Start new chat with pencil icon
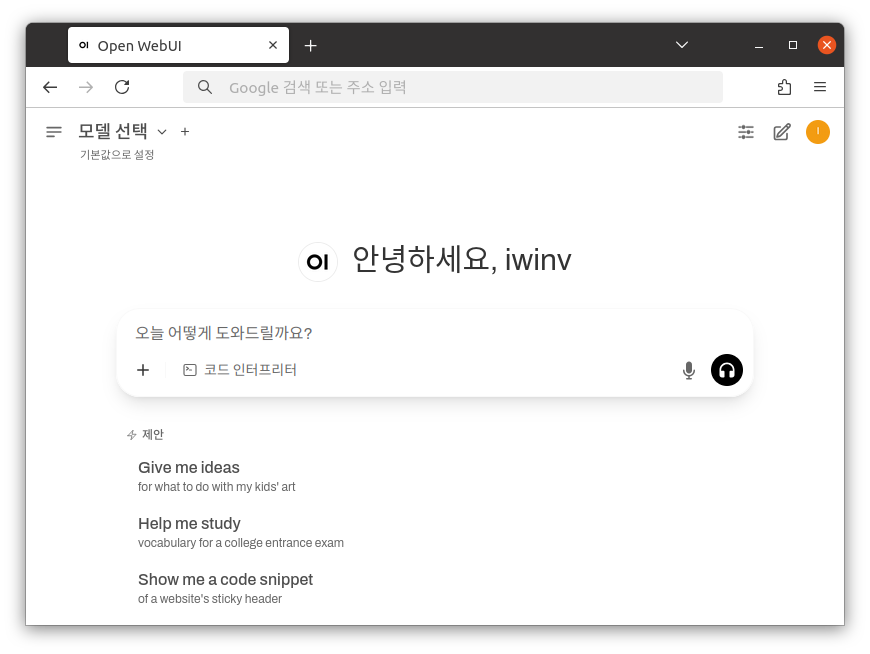The image size is (870, 654). [x=782, y=132]
